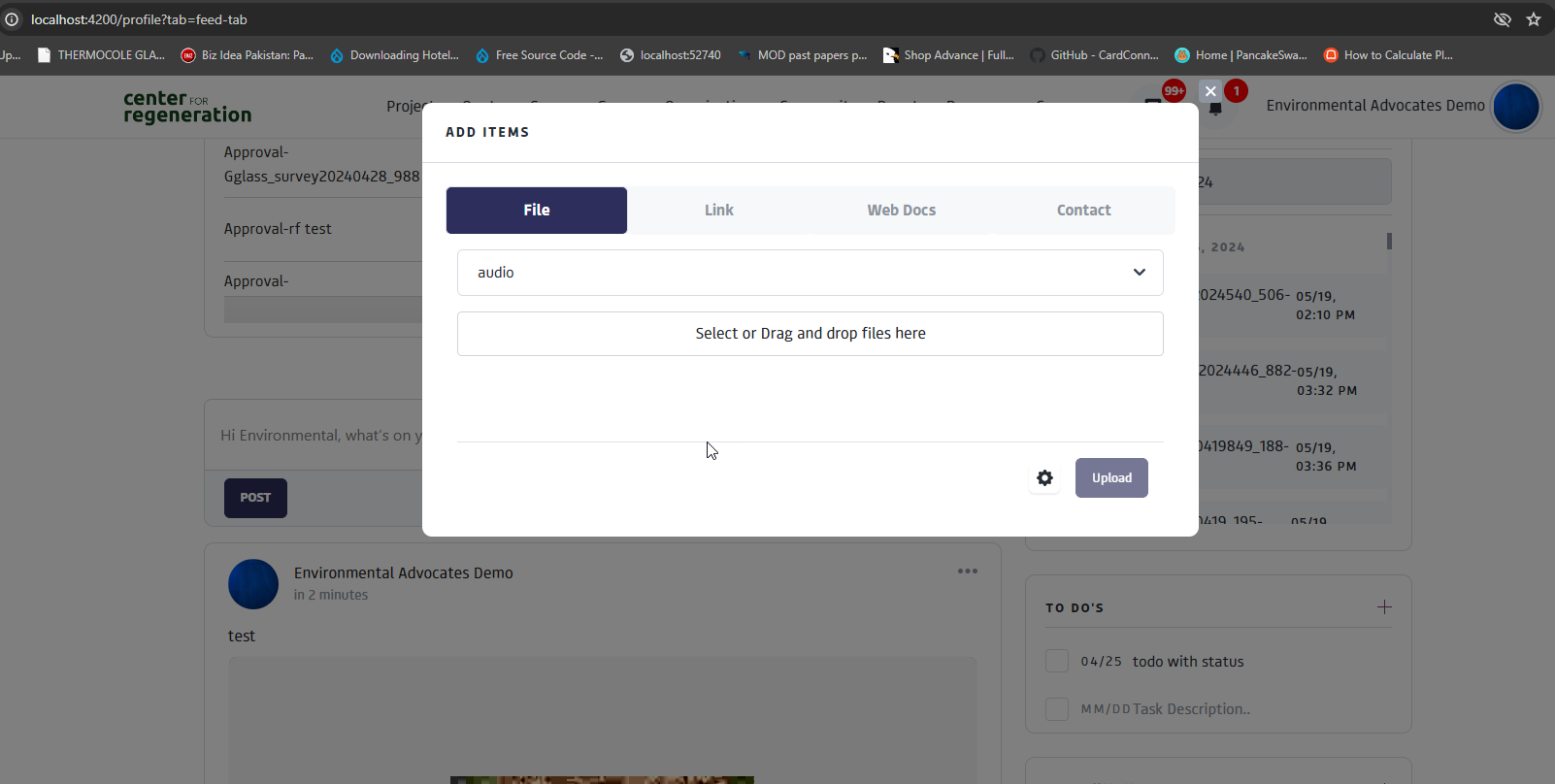Switch to the Link tab

[718, 211]
